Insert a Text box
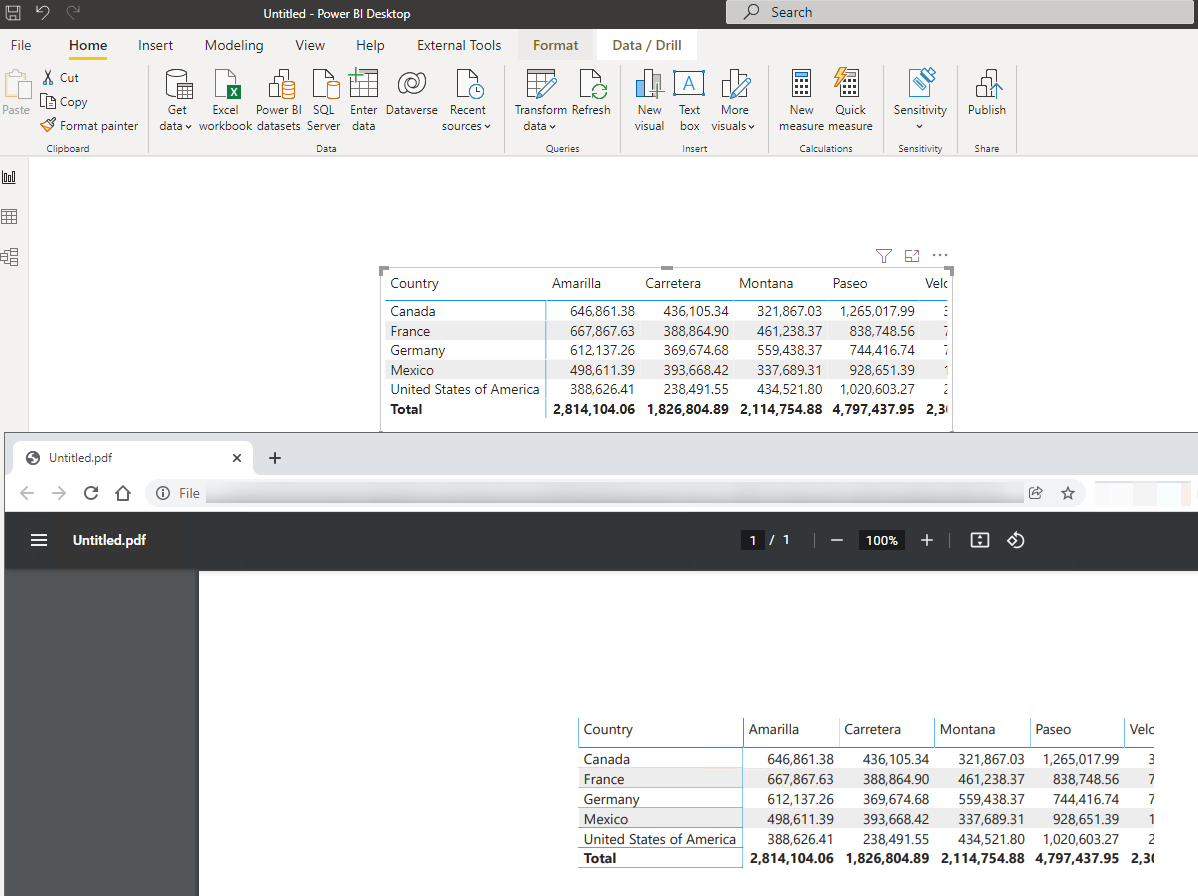 (x=689, y=100)
